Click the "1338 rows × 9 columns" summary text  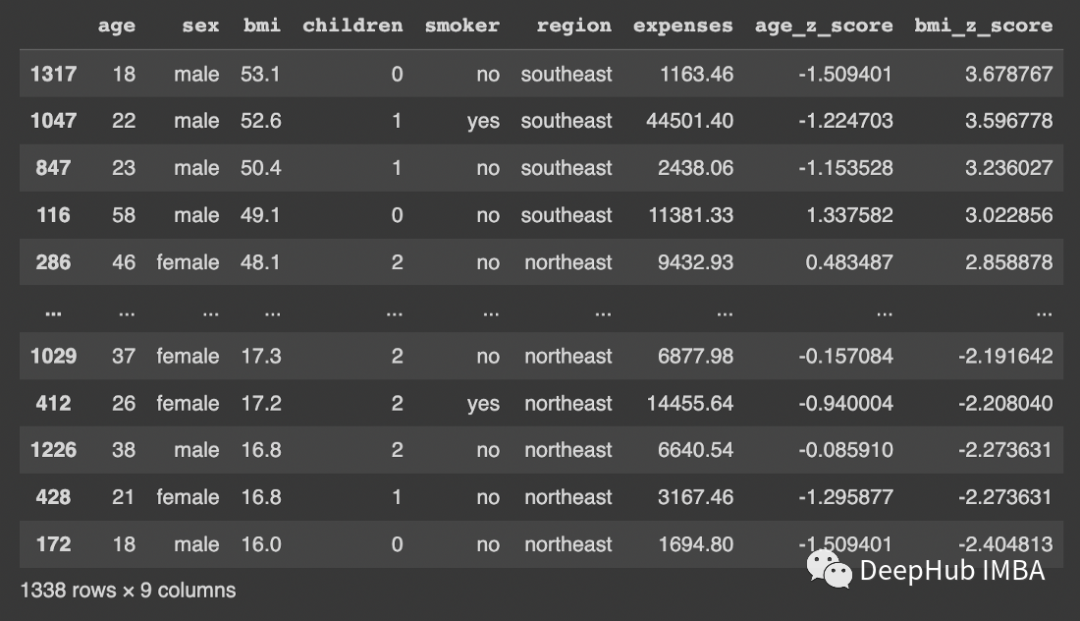tap(128, 590)
